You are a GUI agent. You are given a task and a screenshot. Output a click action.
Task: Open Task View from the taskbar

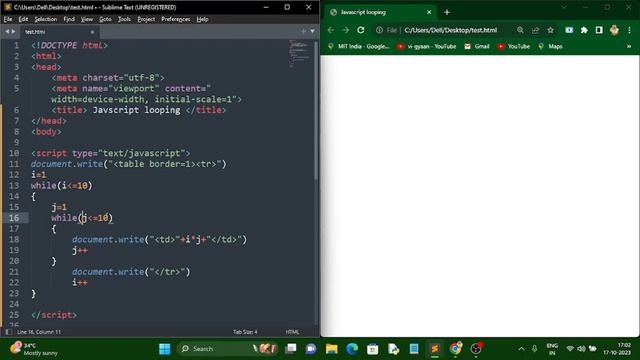click(x=291, y=349)
